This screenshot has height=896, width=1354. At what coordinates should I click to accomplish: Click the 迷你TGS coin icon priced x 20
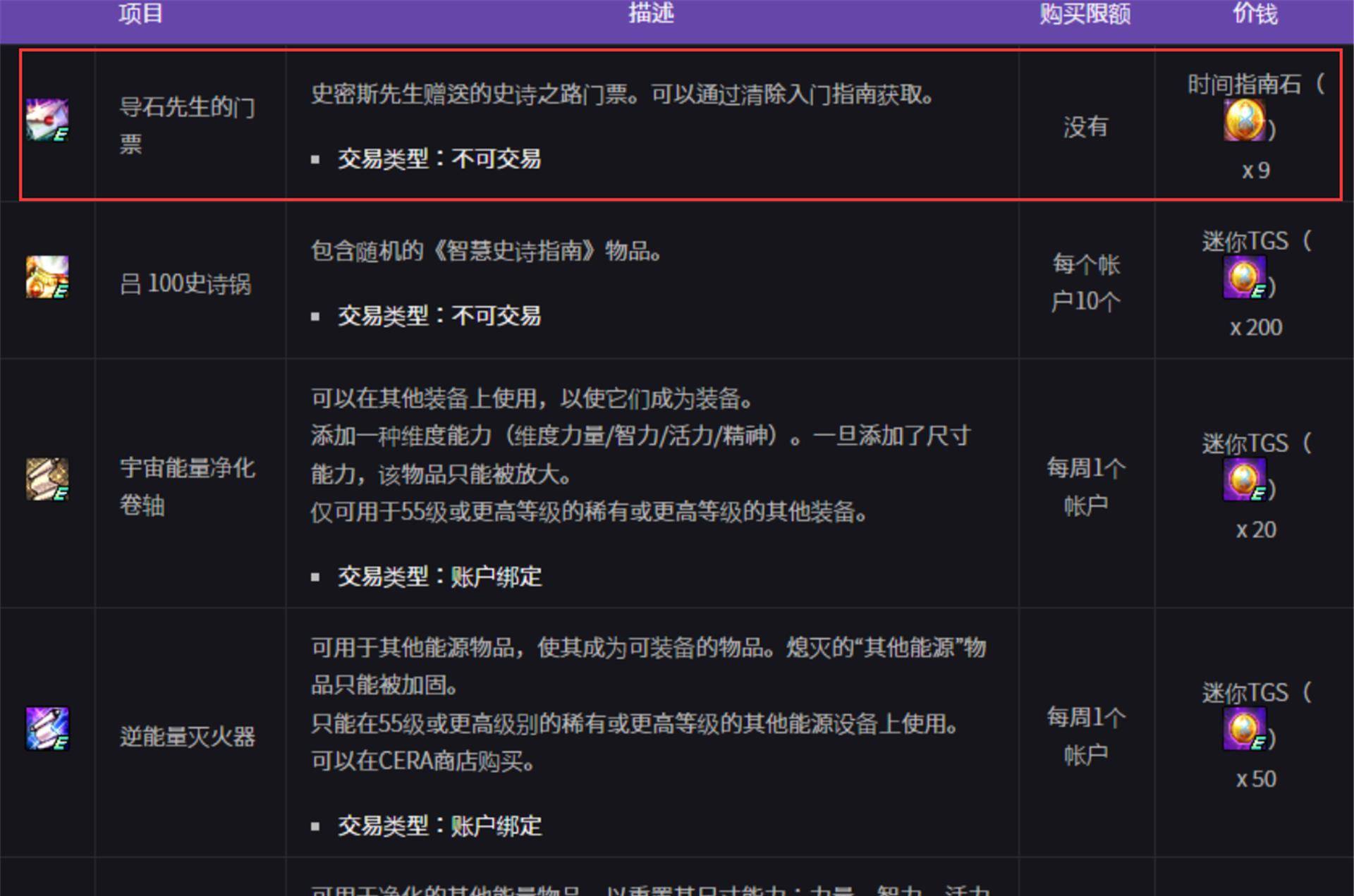[x=1244, y=479]
